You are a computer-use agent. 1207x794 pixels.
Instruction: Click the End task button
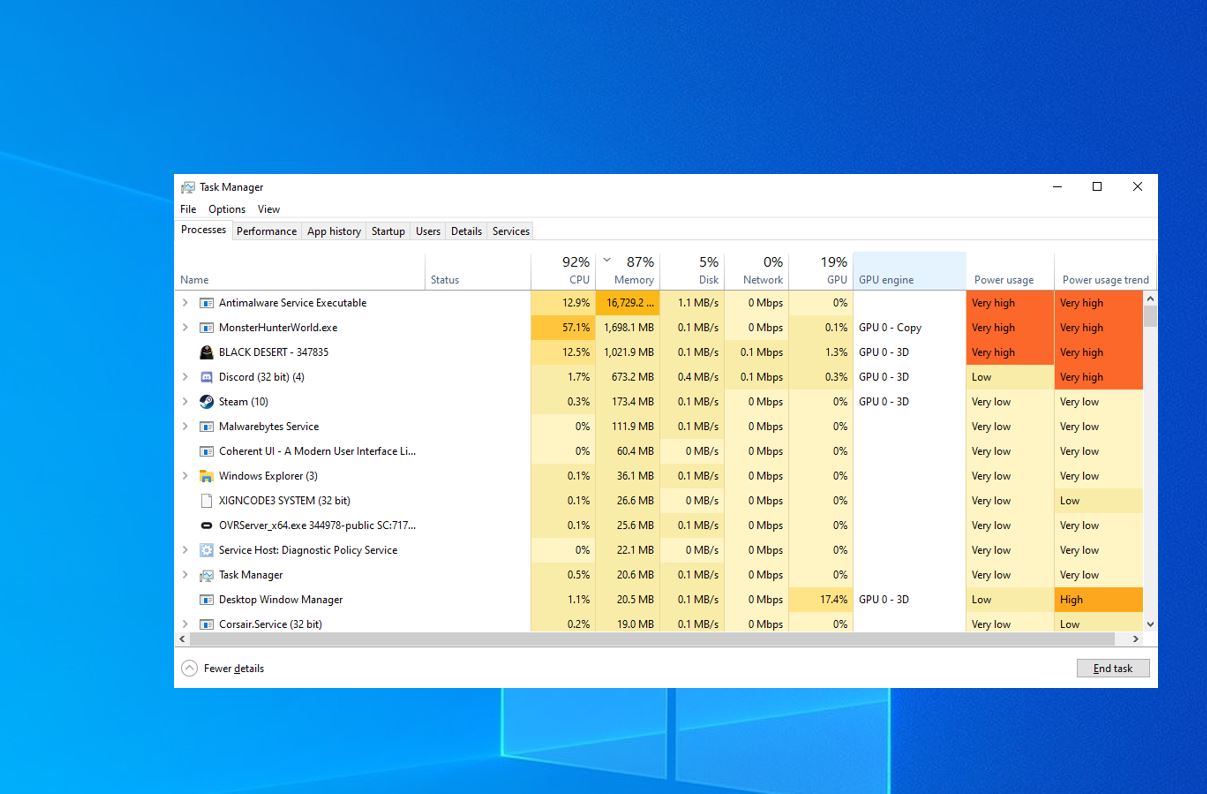click(x=1112, y=667)
